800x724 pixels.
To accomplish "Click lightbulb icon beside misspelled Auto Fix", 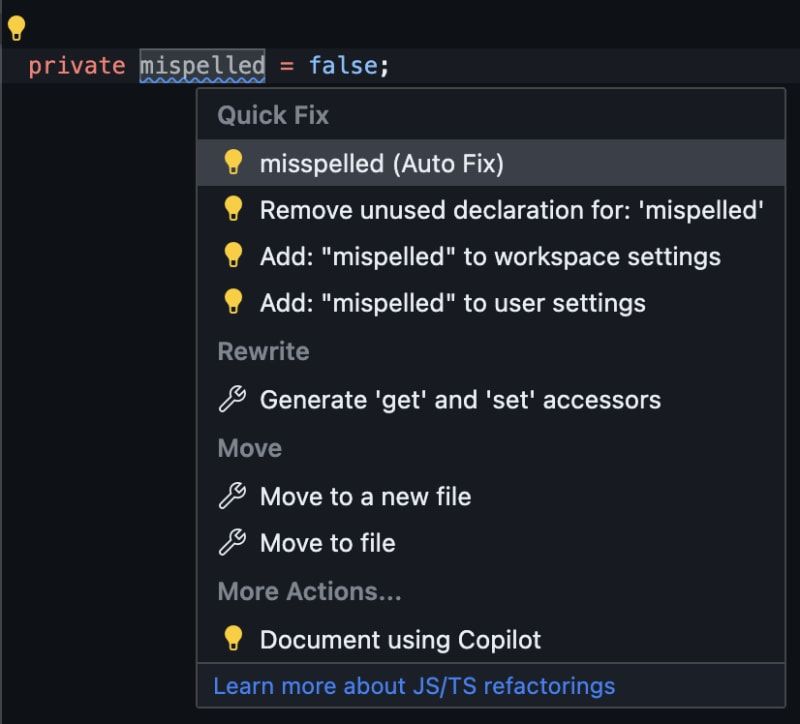I will coord(233,162).
